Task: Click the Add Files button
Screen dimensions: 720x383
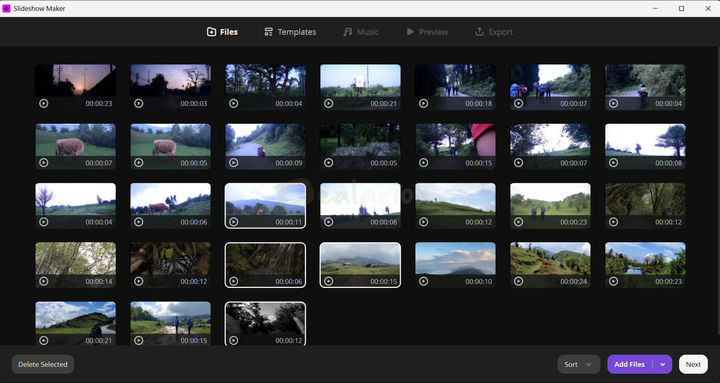Action: tap(630, 364)
